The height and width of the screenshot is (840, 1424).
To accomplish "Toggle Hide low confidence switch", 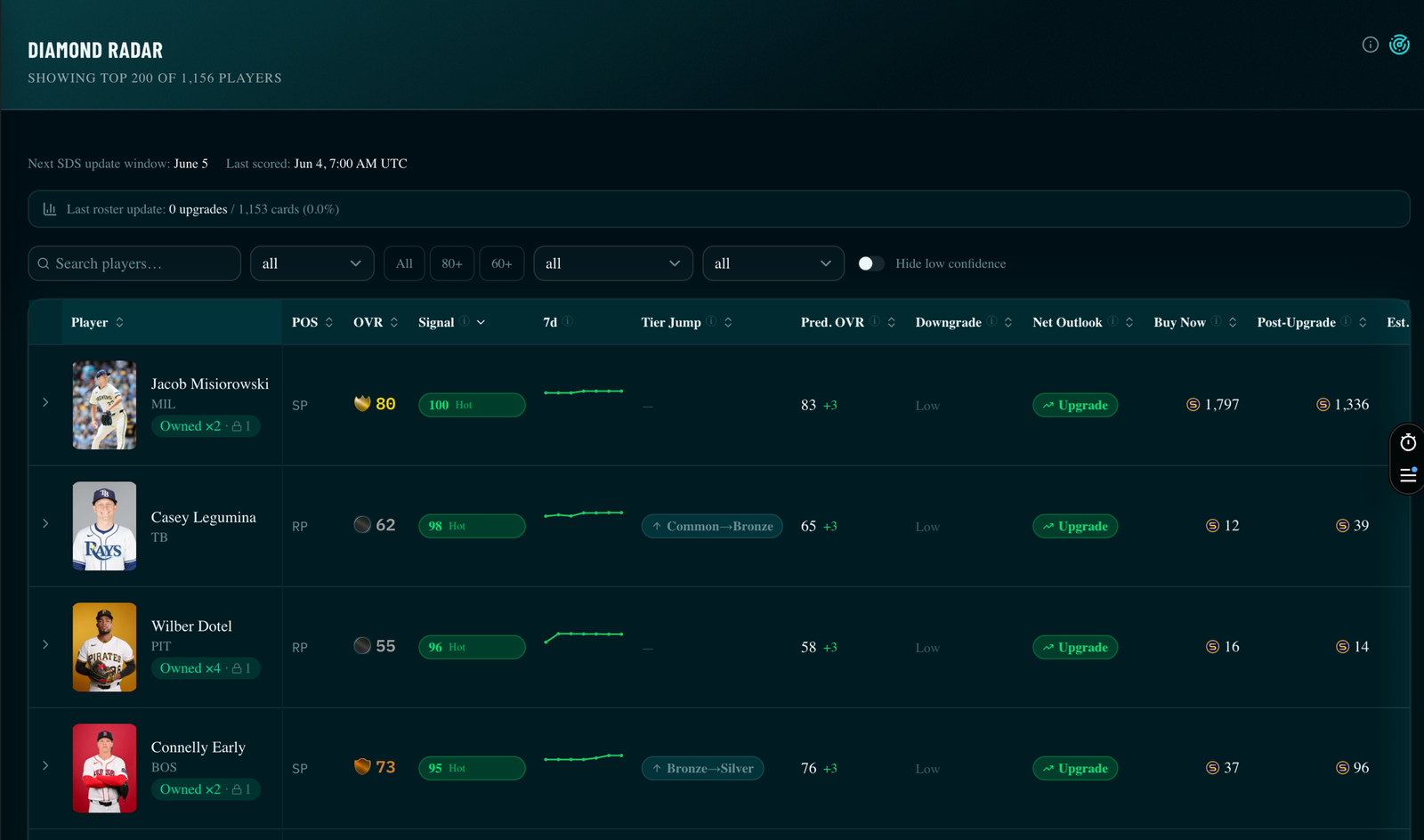I will click(x=871, y=263).
